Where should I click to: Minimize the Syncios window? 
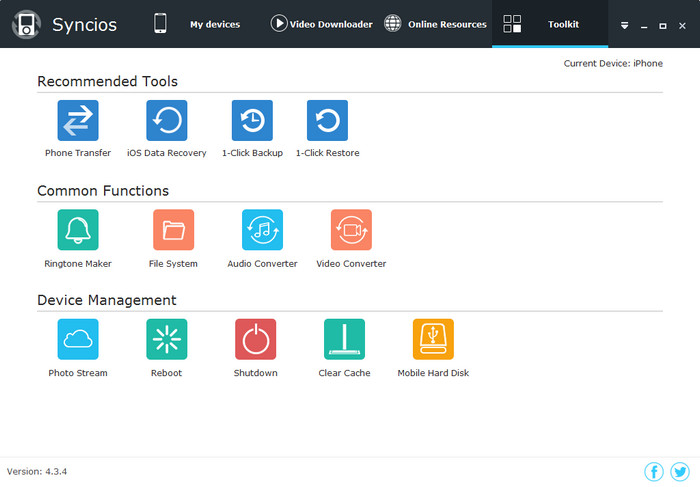coord(644,26)
